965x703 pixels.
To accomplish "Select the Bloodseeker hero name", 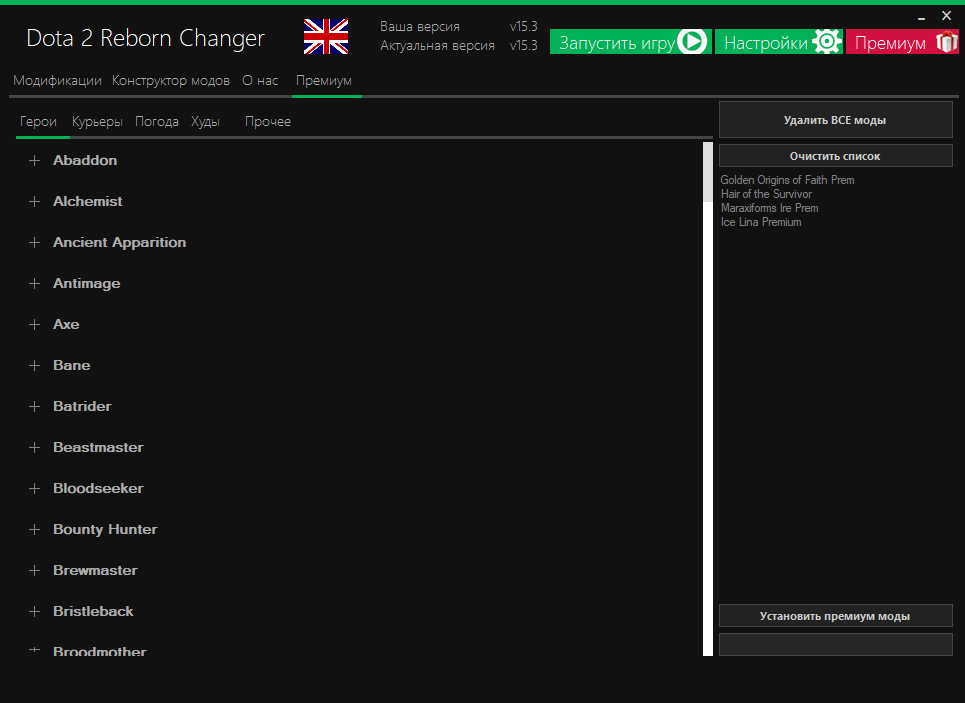I will [98, 489].
